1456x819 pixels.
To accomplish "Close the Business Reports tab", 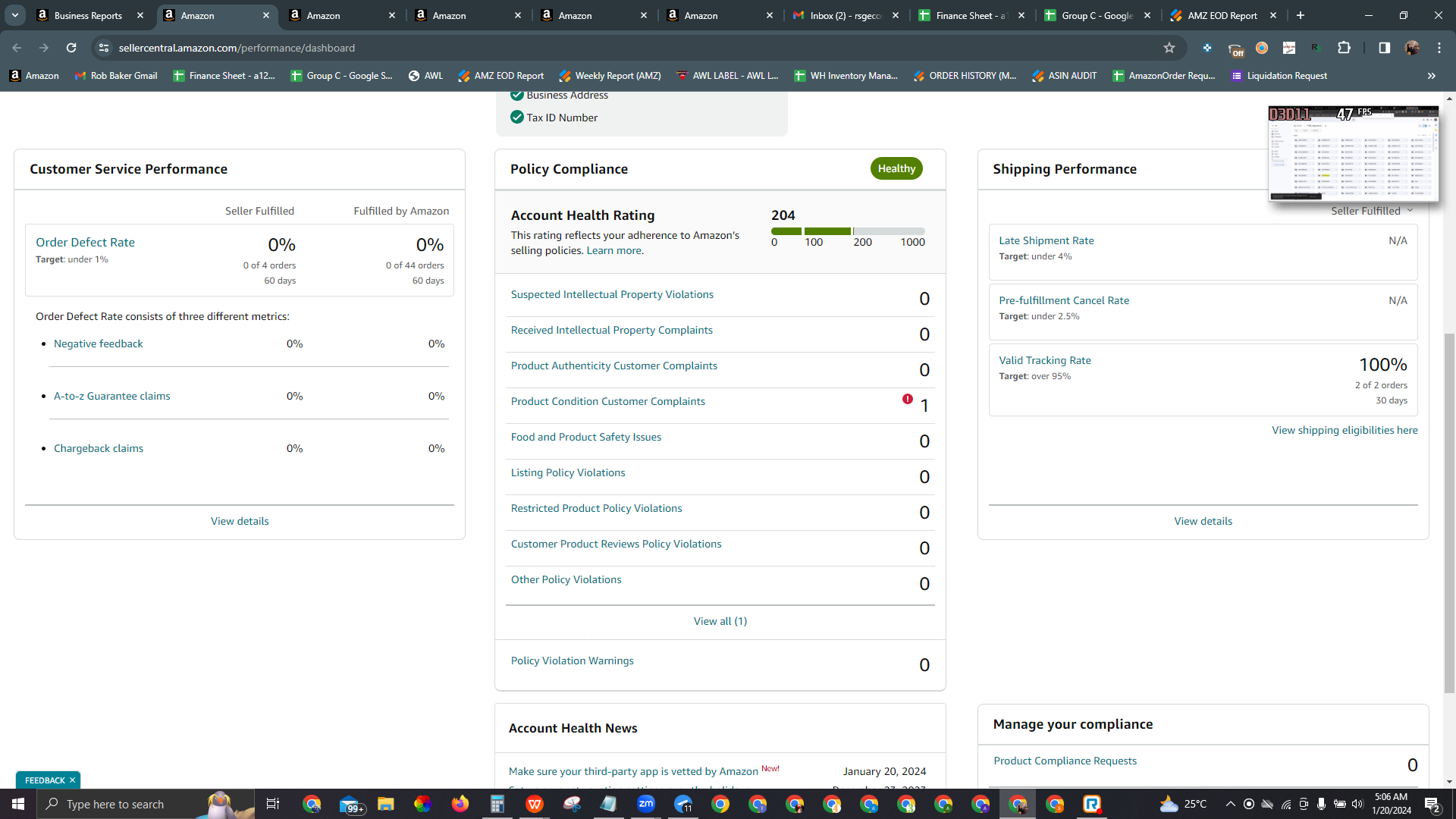I will [x=140, y=15].
